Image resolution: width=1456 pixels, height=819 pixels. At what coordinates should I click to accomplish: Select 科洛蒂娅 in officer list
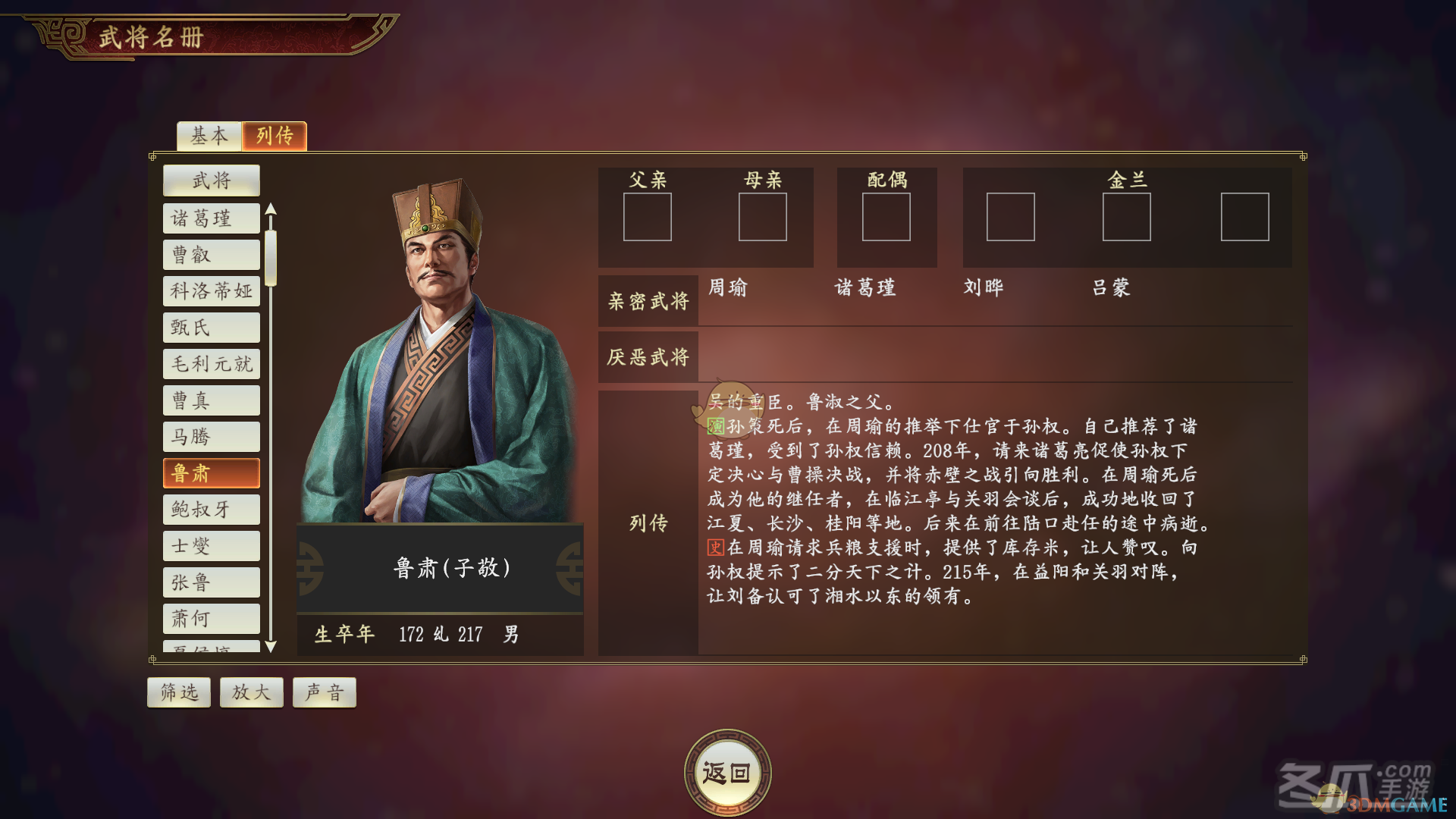click(x=212, y=291)
